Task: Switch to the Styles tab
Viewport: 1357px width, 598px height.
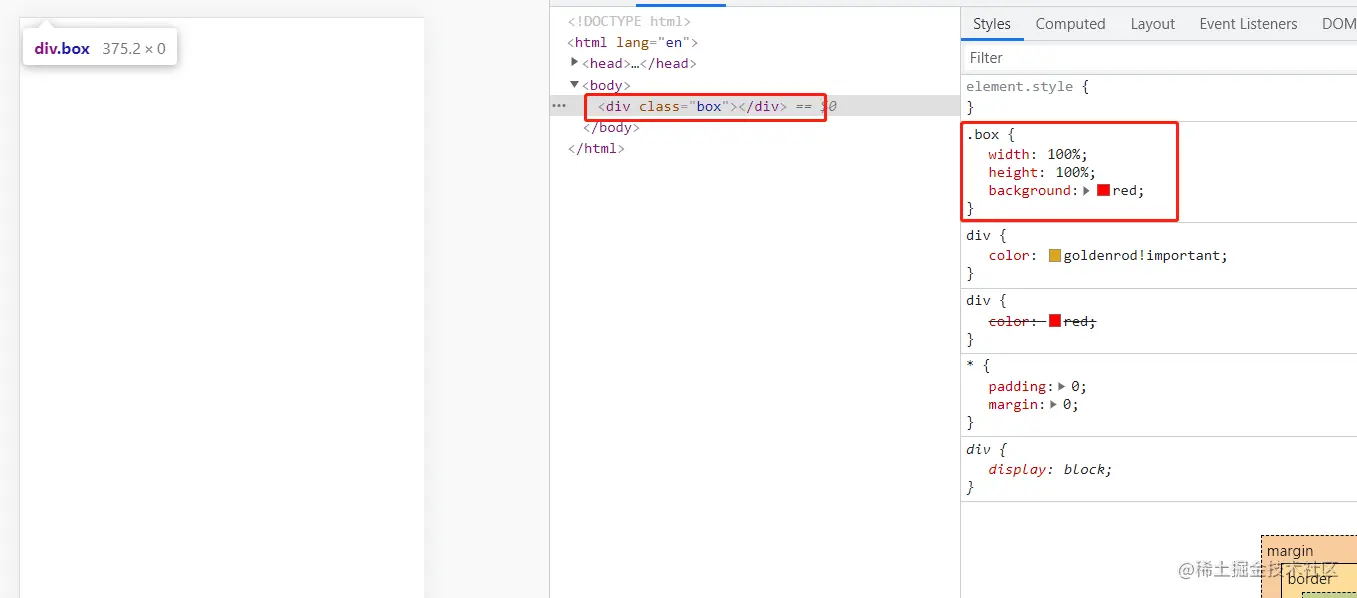Action: (x=991, y=24)
